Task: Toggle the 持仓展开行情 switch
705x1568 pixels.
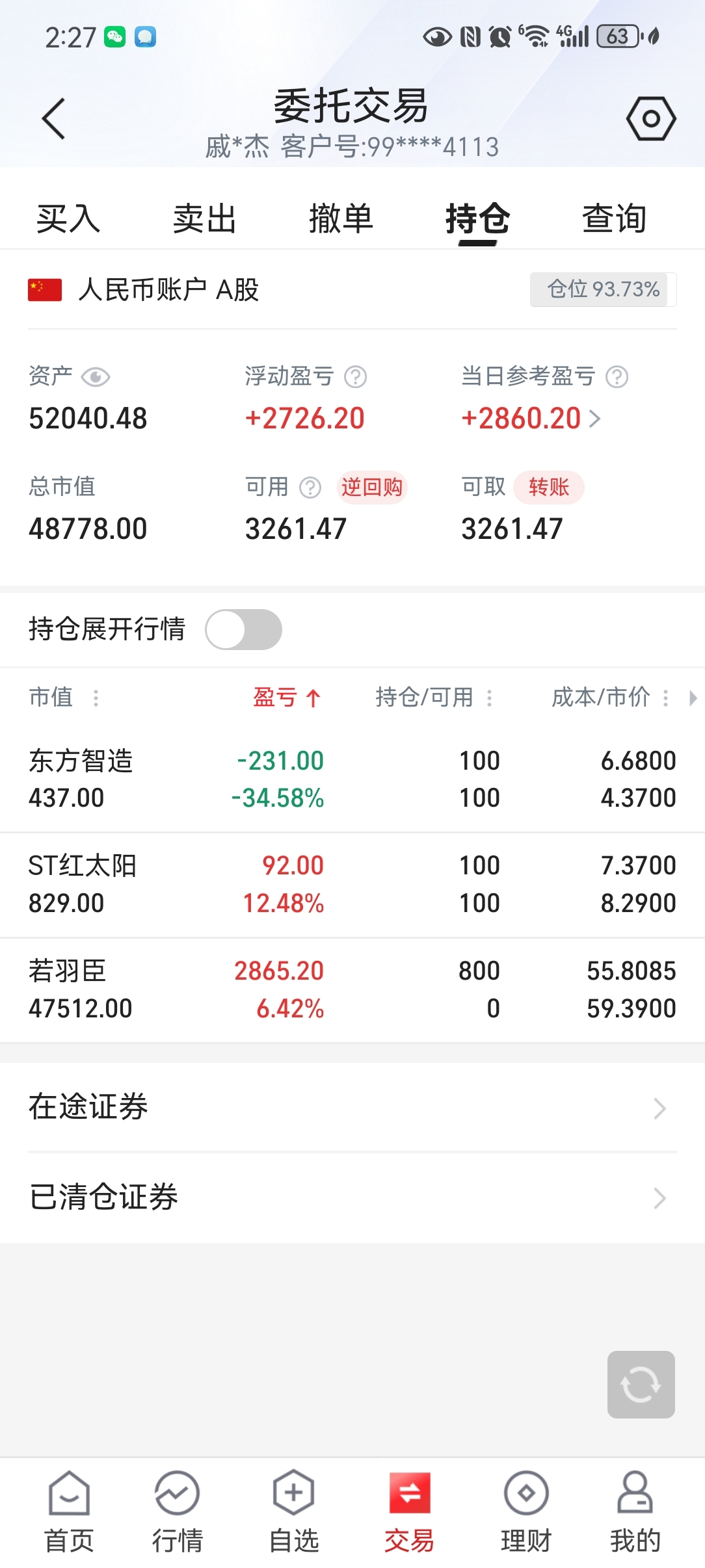Action: (243, 629)
